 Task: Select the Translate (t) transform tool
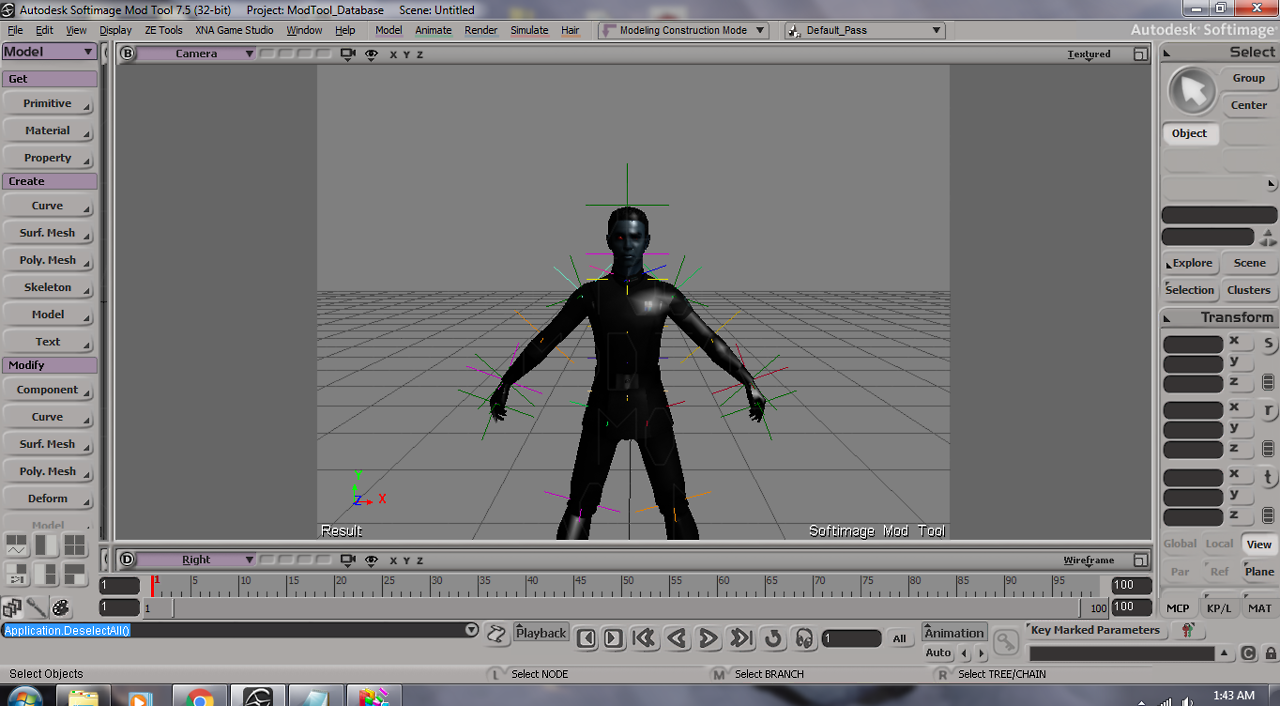tap(1268, 477)
